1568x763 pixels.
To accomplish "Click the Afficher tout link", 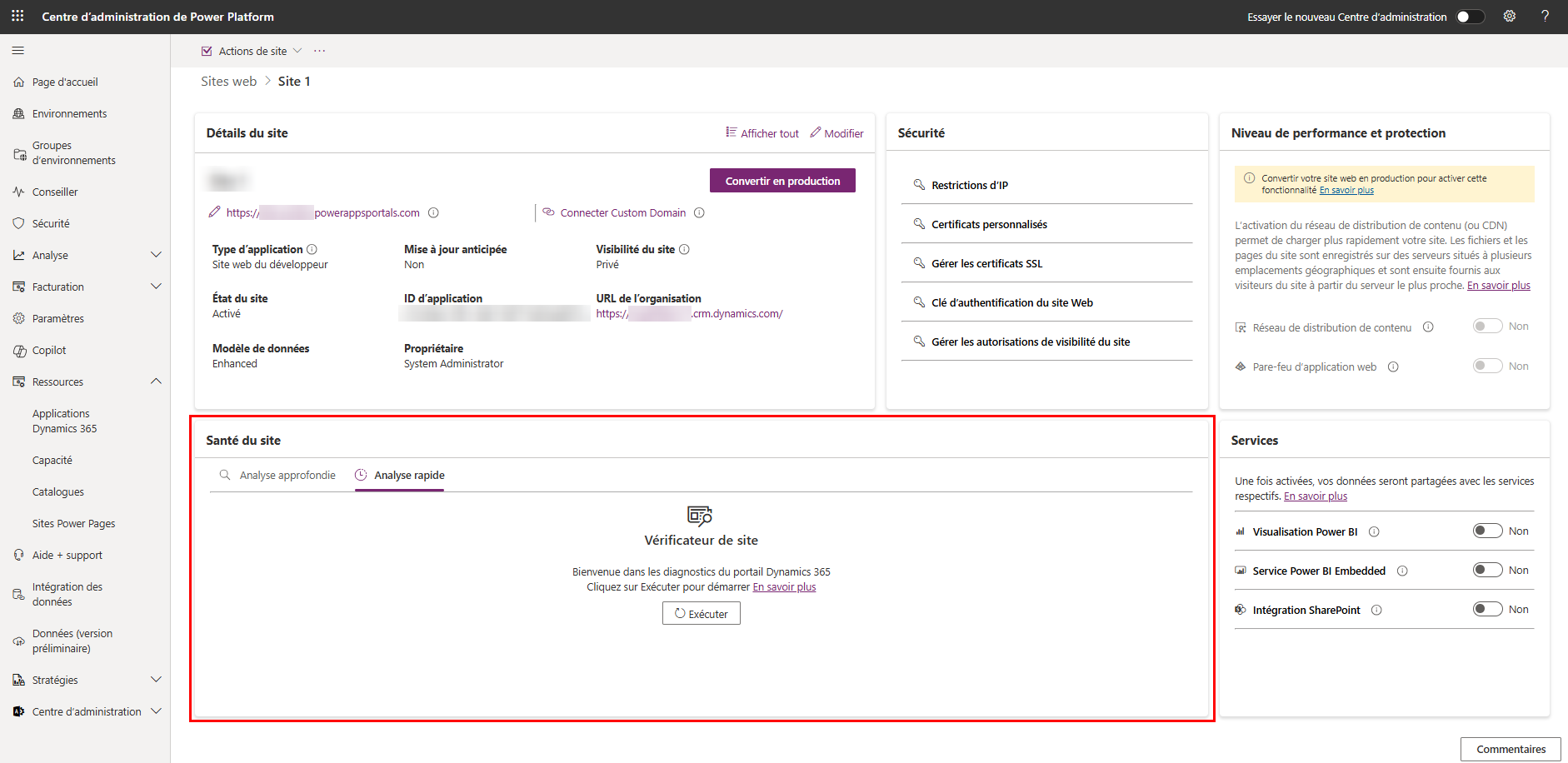I will (x=762, y=133).
